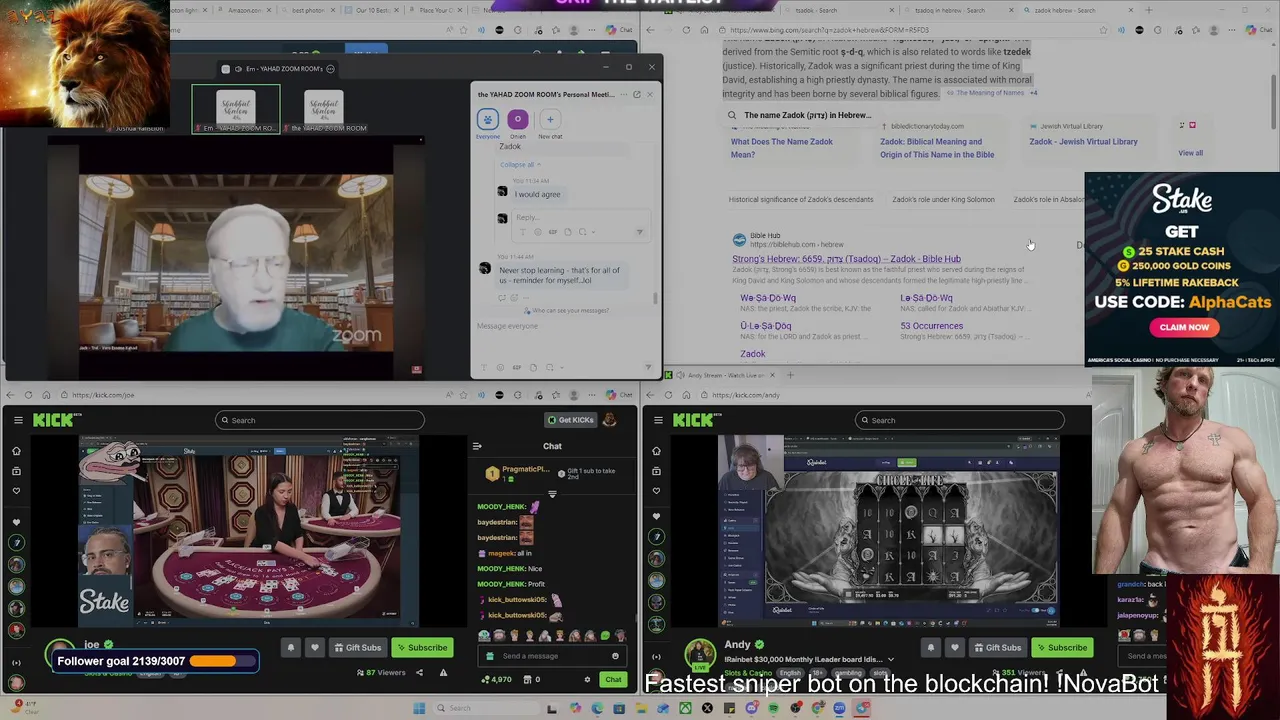1280x720 pixels.
Task: Click Get KICKs button
Action: [x=570, y=420]
